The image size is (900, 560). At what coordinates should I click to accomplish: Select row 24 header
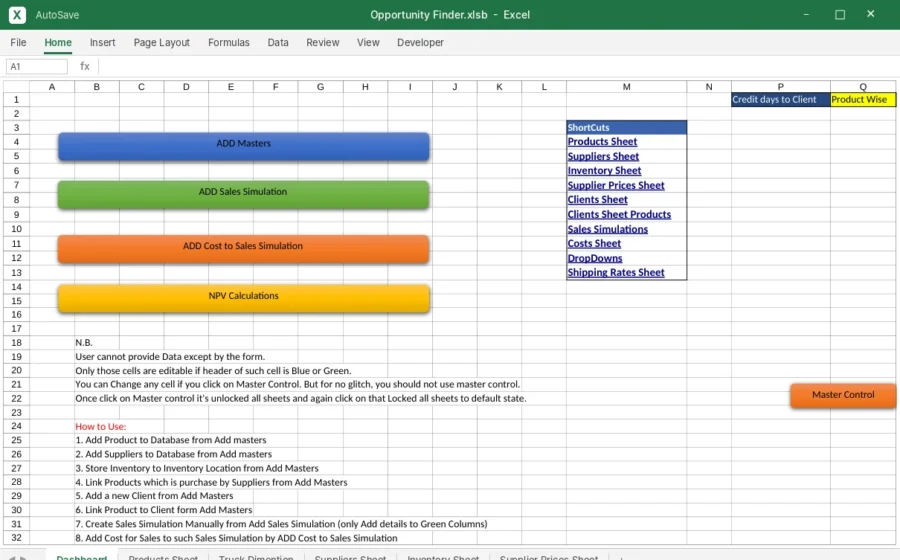(x=16, y=426)
